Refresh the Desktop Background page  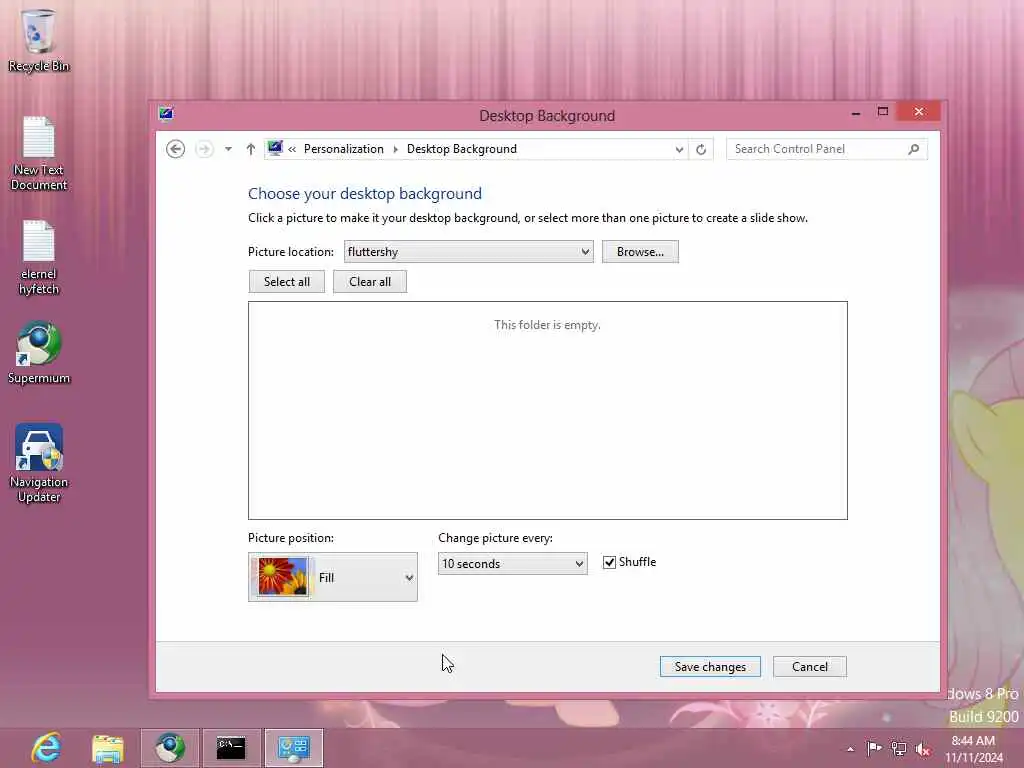701,150
